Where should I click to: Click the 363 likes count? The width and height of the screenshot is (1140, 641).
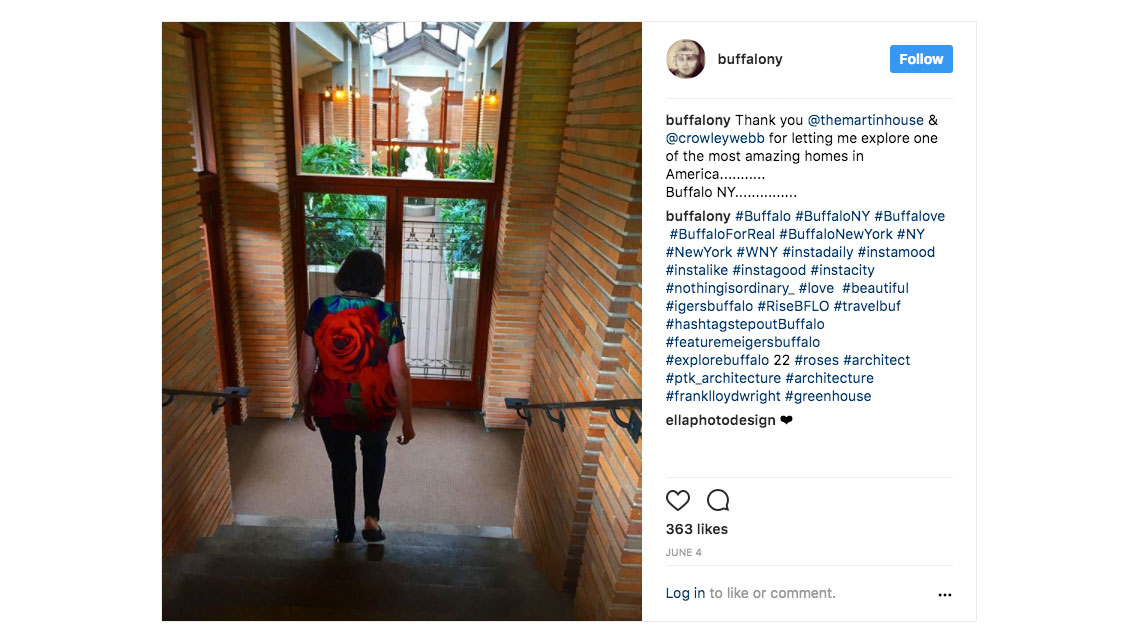(x=697, y=529)
